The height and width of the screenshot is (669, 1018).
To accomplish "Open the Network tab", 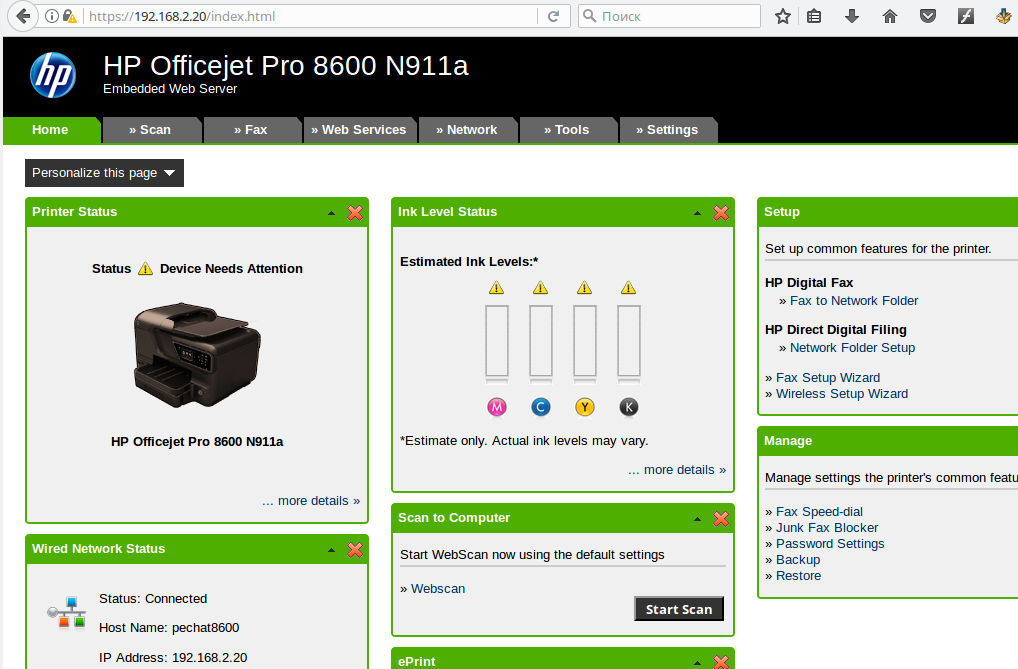I will click(467, 130).
